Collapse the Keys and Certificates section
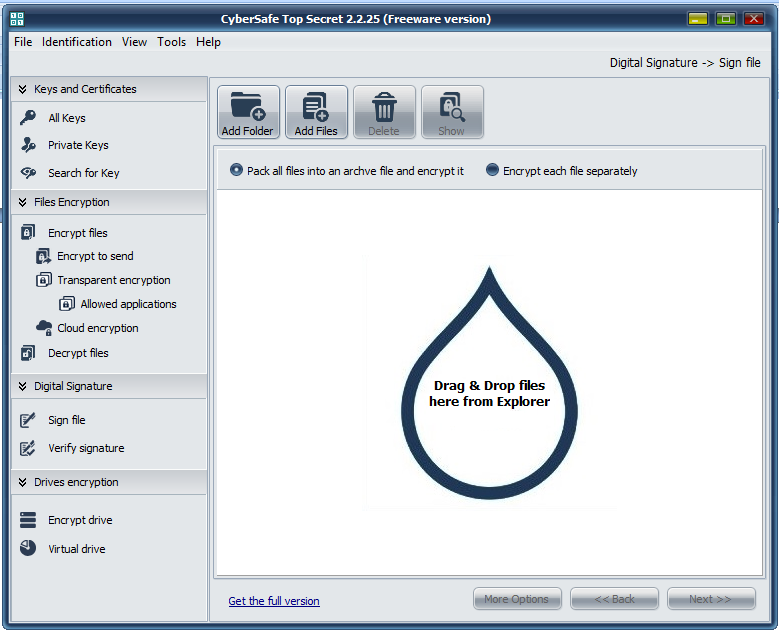 [22, 89]
